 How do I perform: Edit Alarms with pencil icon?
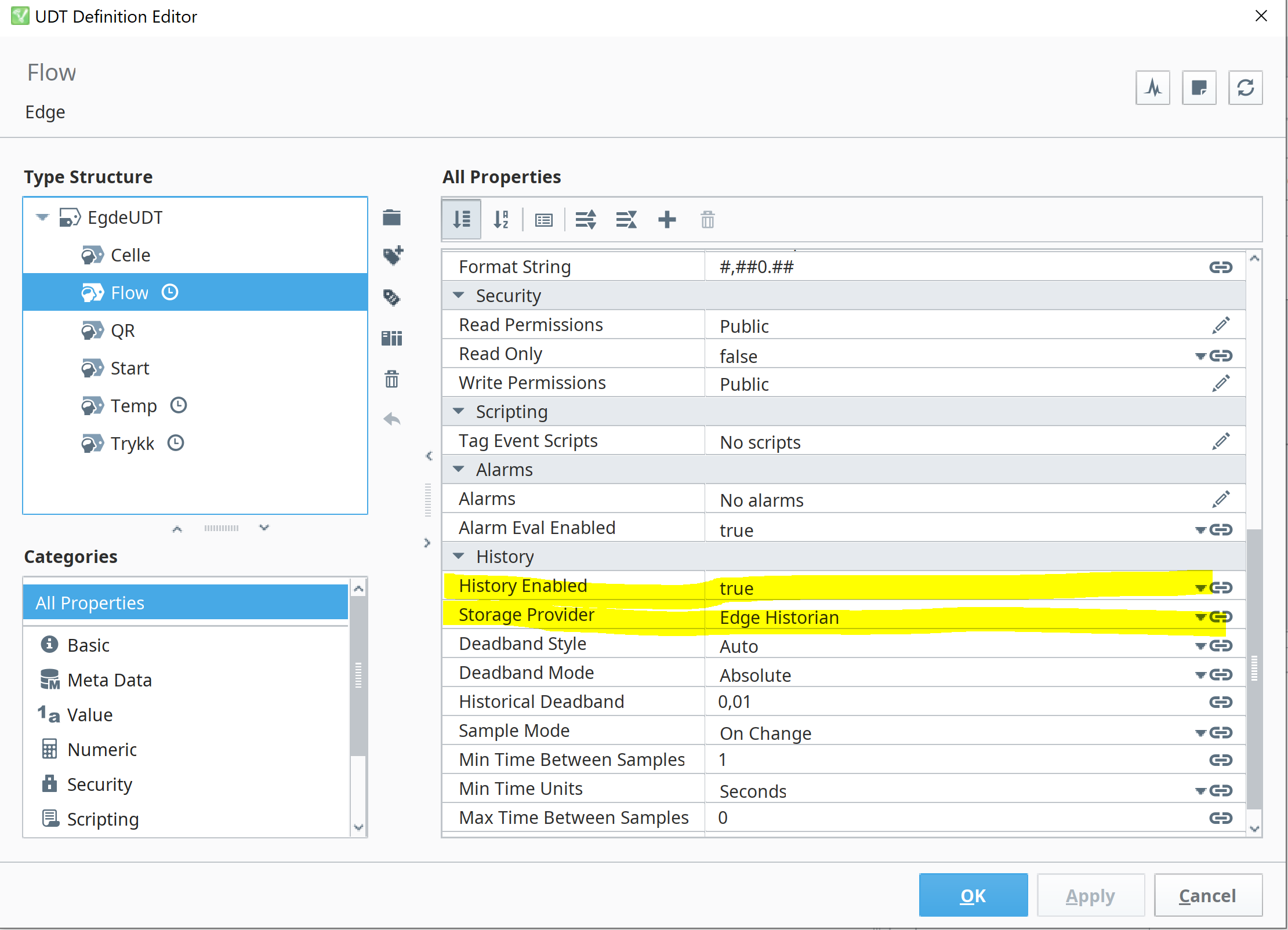pyautogui.click(x=1221, y=499)
